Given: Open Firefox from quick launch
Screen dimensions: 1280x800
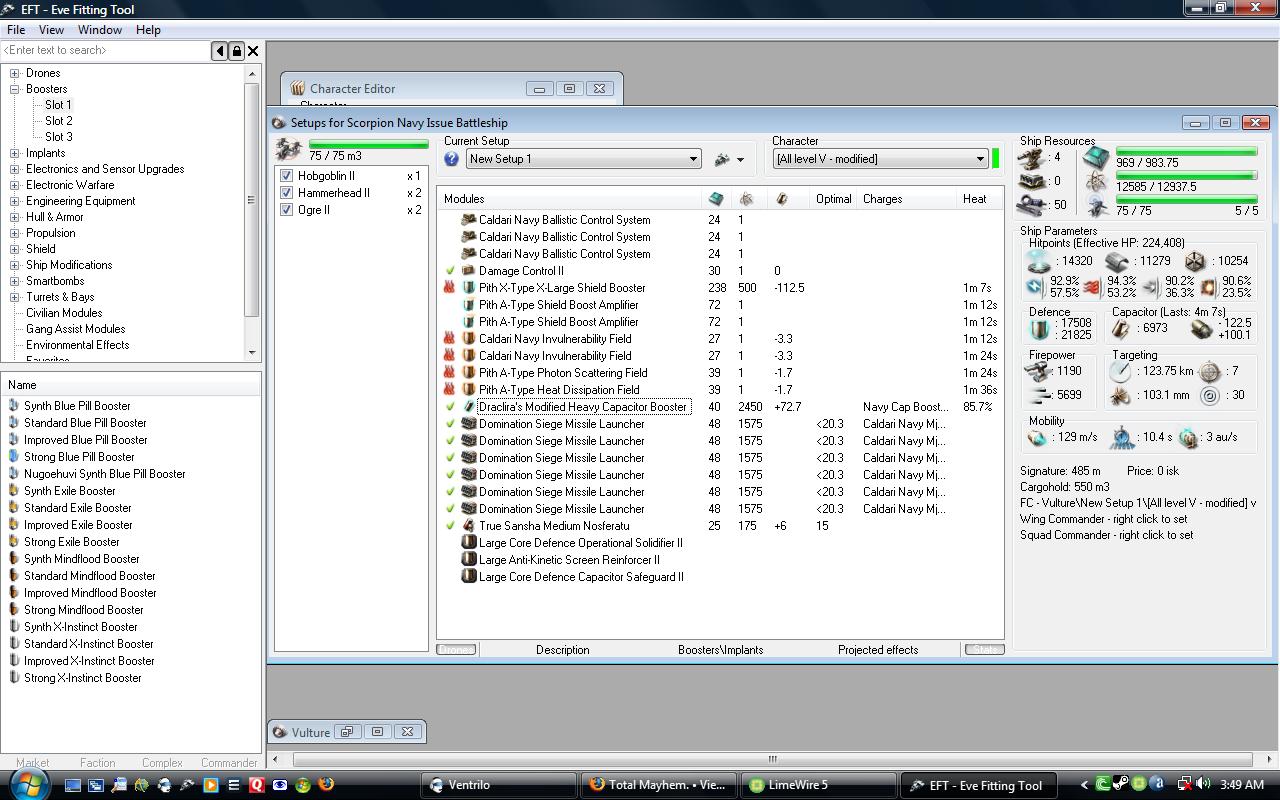Looking at the screenshot, I should coord(326,785).
